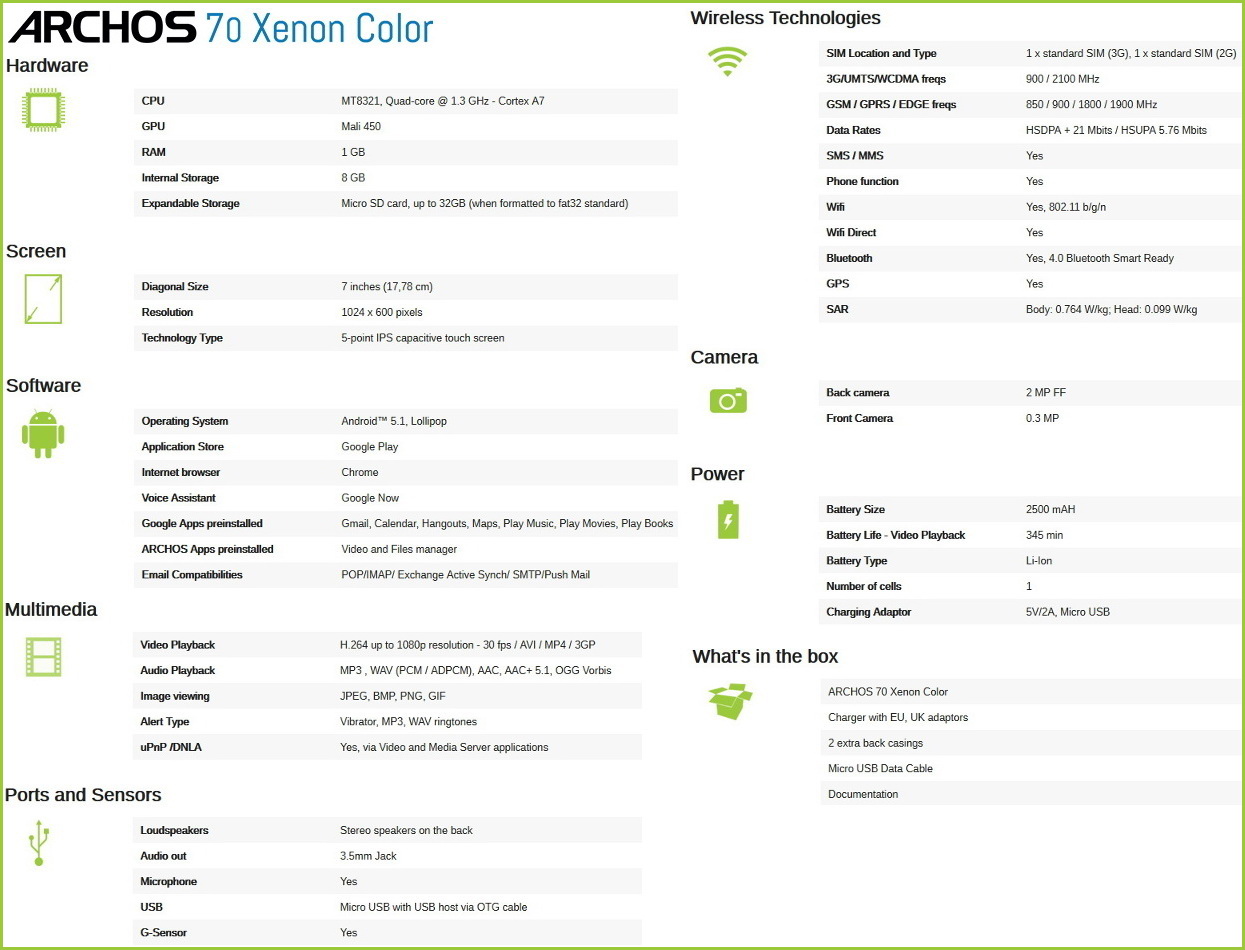Click the Bluetooth value 4.0 Smart Ready
Image resolution: width=1245 pixels, height=950 pixels.
(1100, 259)
